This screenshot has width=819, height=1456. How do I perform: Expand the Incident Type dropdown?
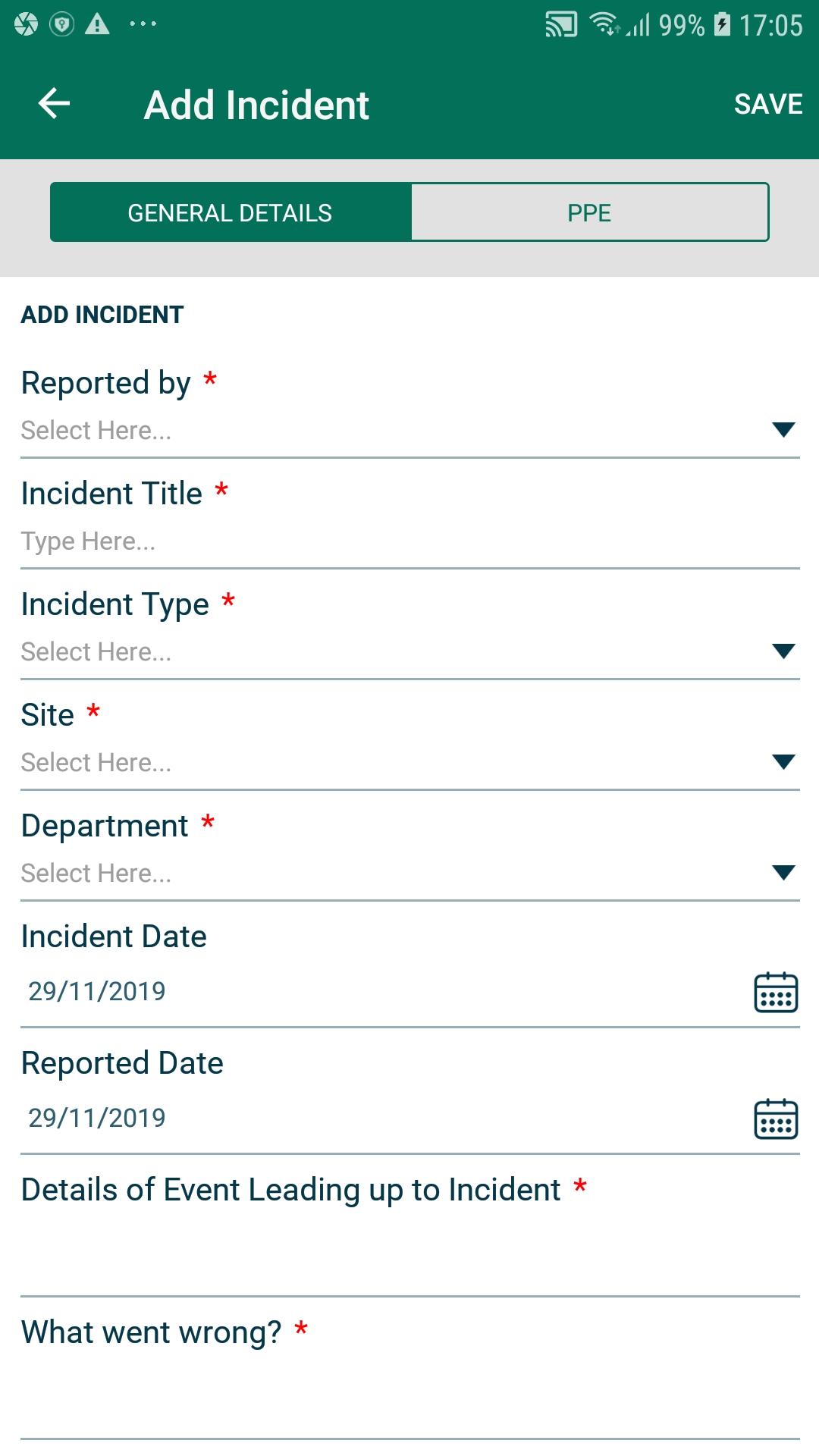click(x=410, y=651)
